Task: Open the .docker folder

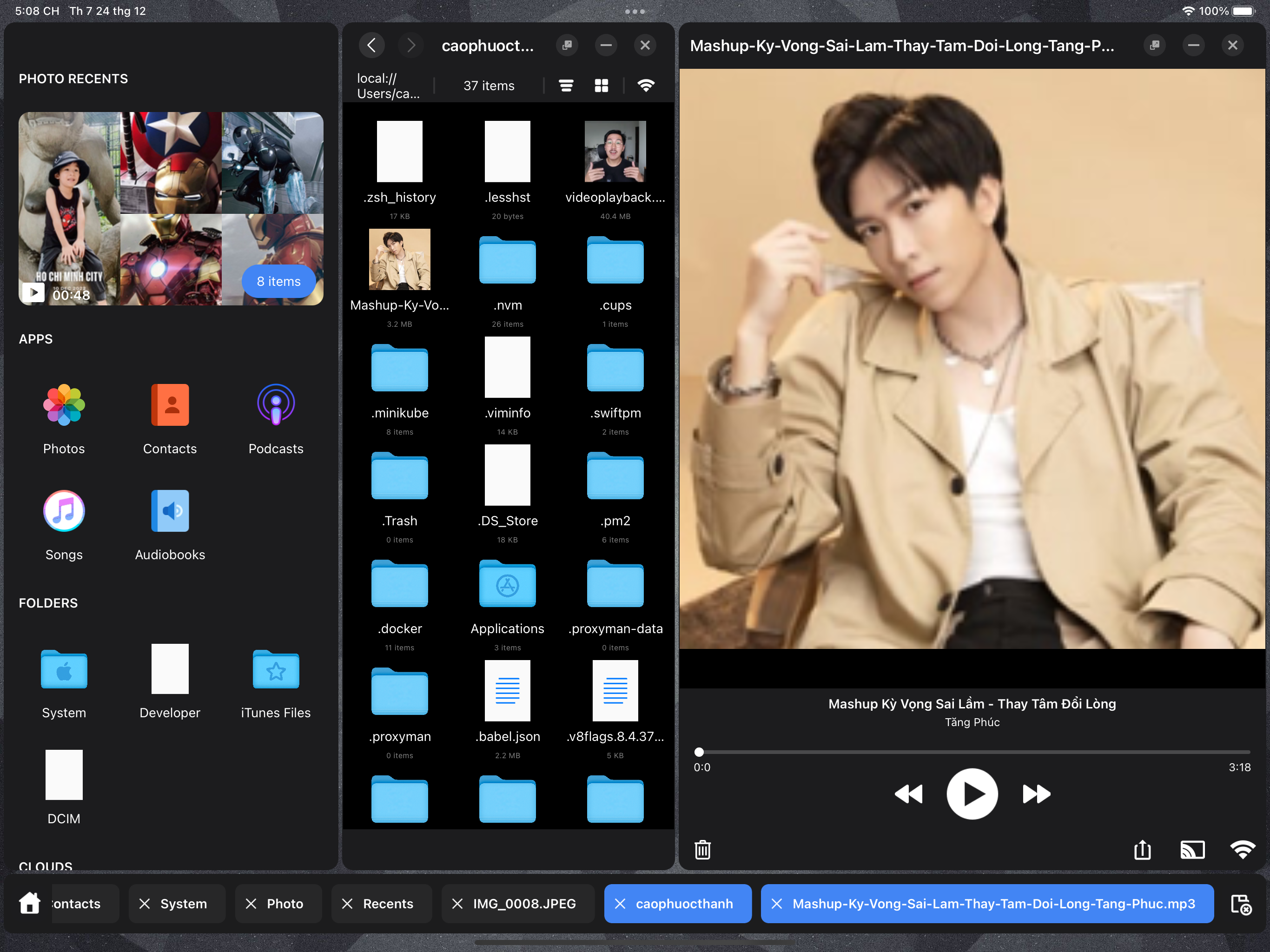Action: pos(400,583)
